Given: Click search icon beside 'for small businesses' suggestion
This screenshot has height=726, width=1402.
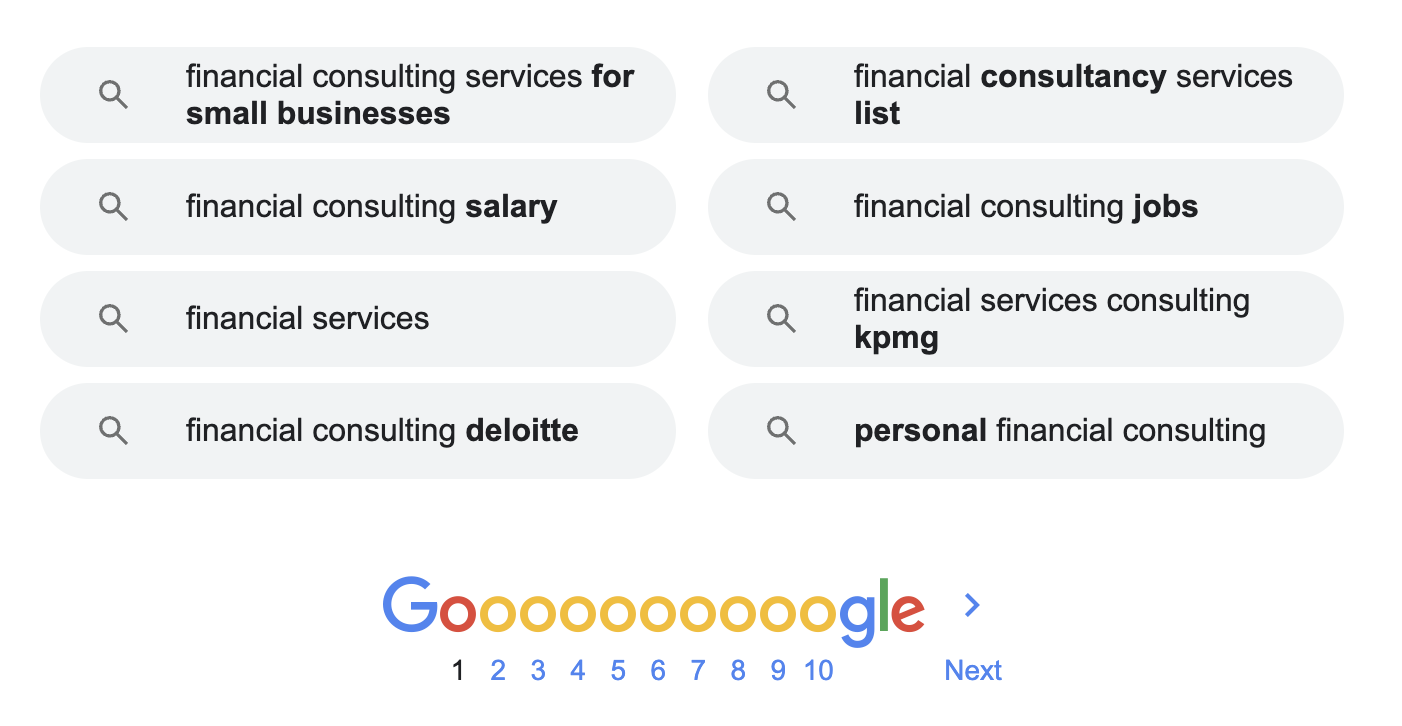Looking at the screenshot, I should point(114,95).
